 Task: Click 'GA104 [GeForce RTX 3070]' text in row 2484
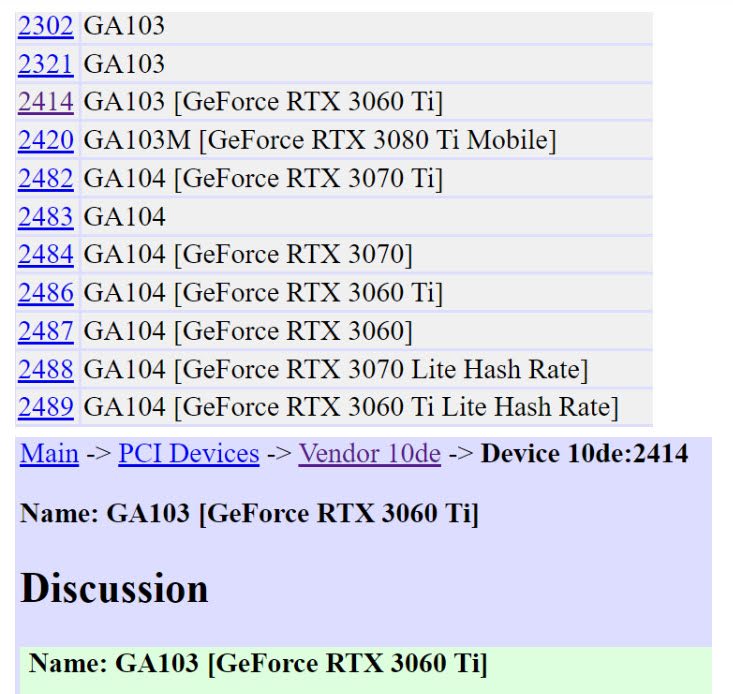tap(248, 255)
